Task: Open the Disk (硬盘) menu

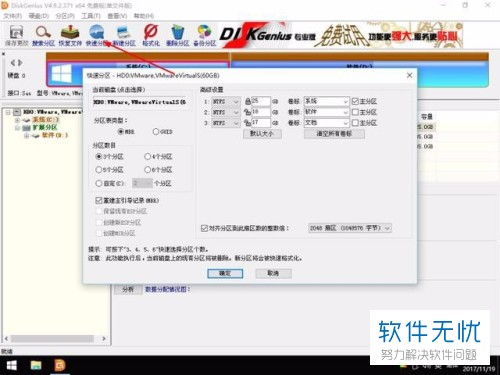Action: coord(39,16)
